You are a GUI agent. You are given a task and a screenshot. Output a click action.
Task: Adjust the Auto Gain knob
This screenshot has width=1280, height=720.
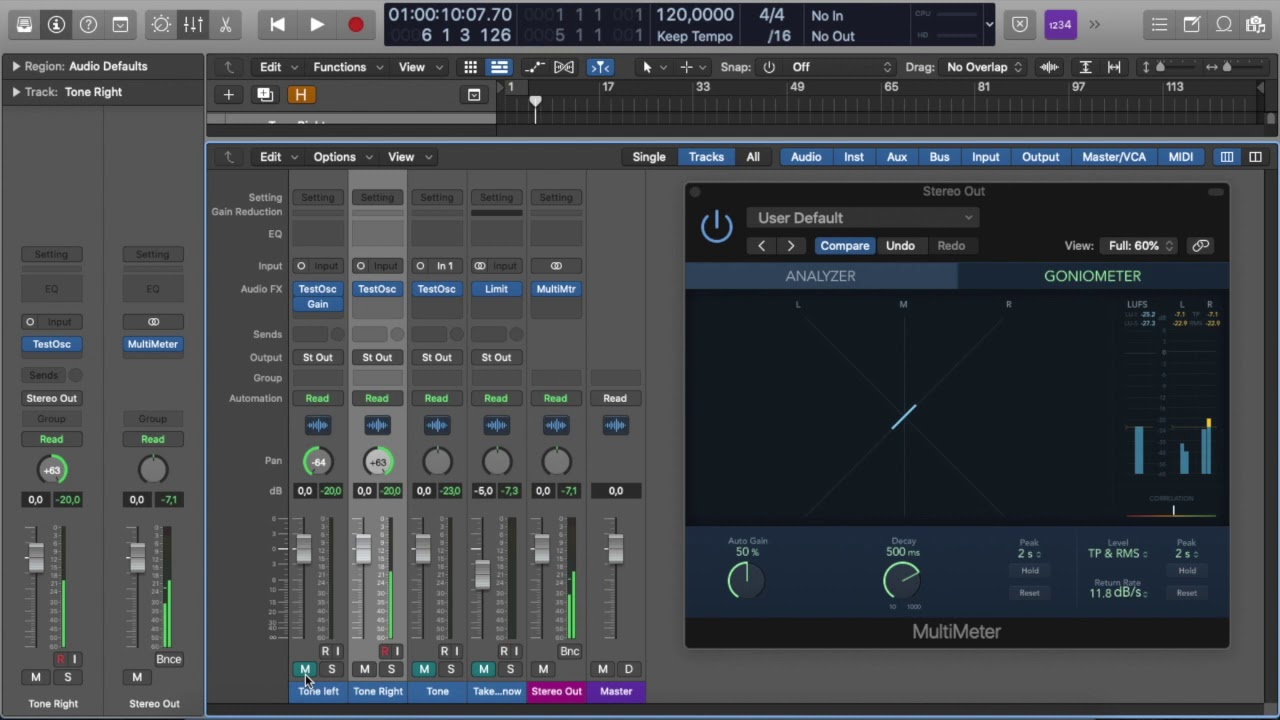[746, 580]
